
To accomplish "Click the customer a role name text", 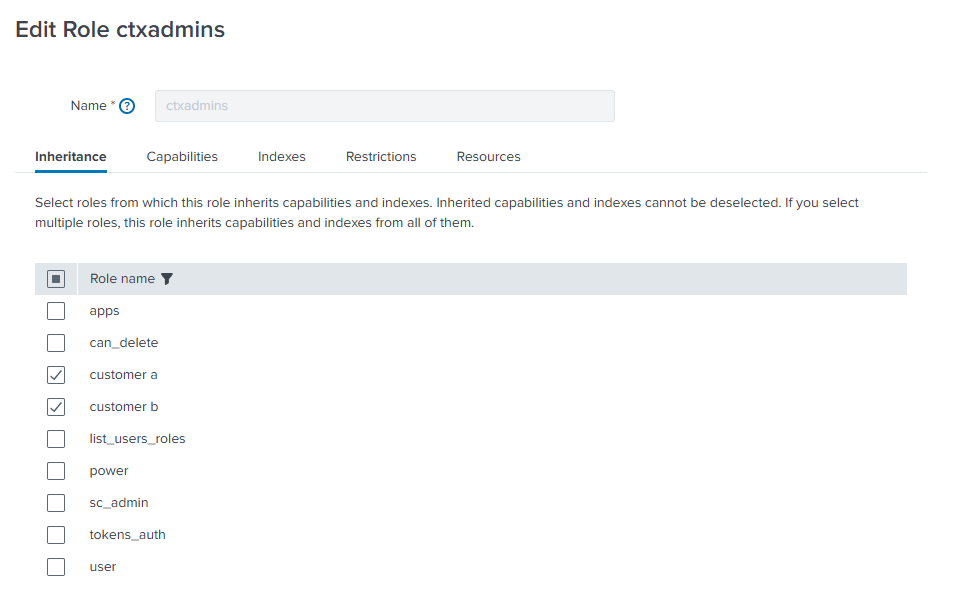I will (123, 375).
